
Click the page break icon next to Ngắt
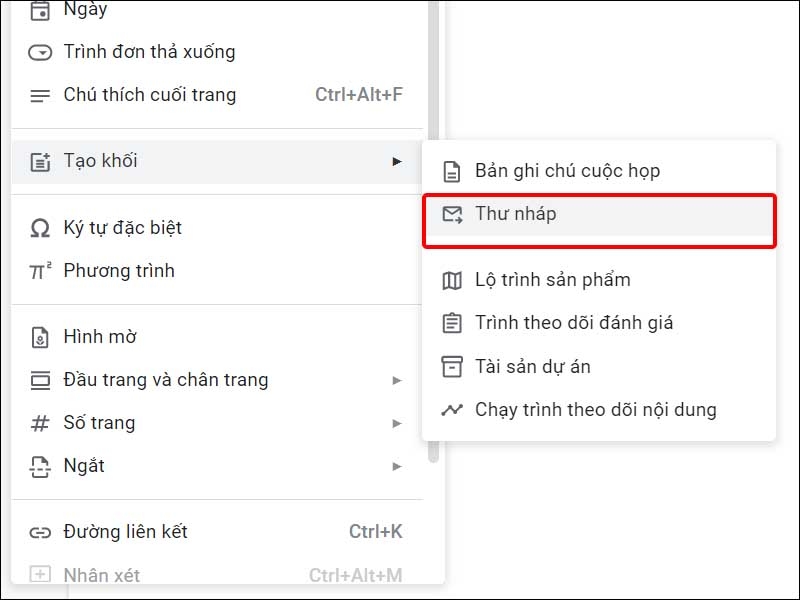(x=38, y=465)
